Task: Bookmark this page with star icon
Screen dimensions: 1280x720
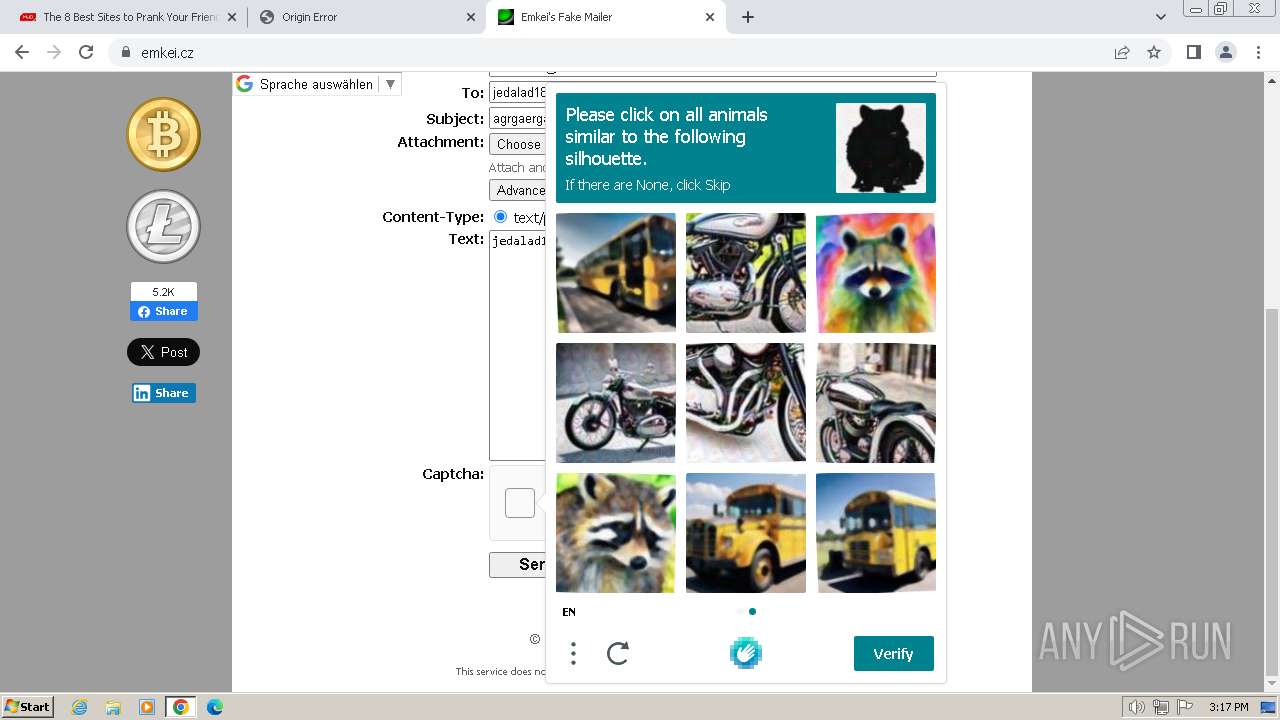Action: [1154, 53]
